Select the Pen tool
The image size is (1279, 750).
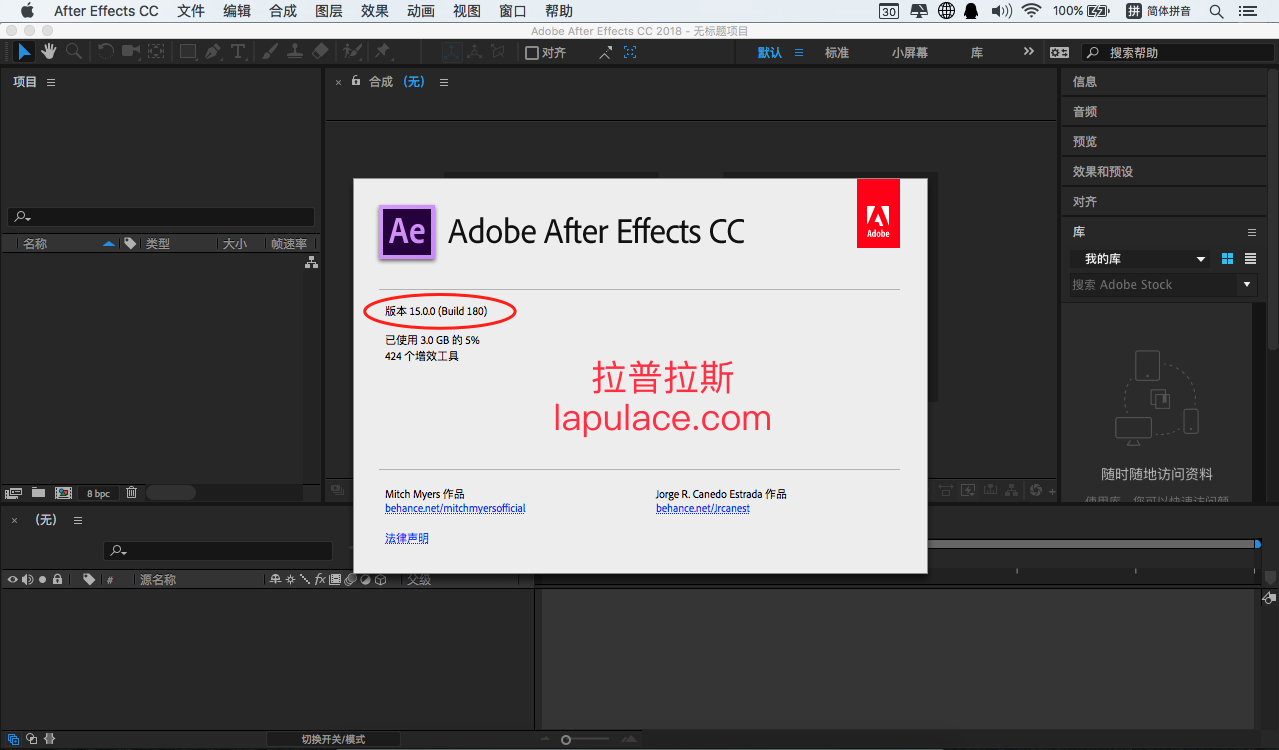(213, 52)
